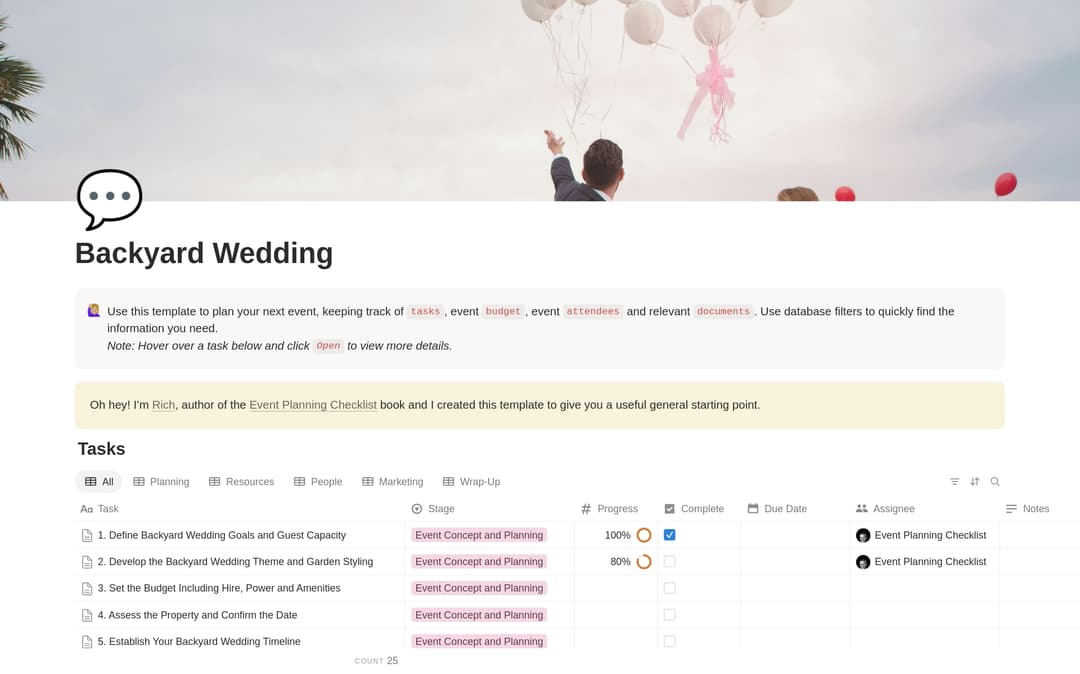Switch to the Planning view tab
The width and height of the screenshot is (1080, 674).
pos(161,482)
